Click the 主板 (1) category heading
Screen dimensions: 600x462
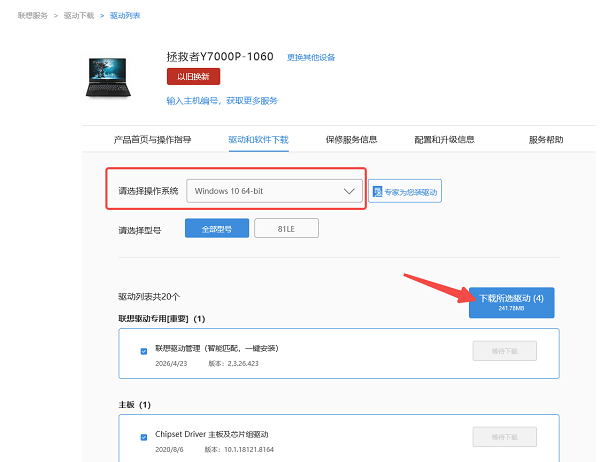(x=134, y=405)
